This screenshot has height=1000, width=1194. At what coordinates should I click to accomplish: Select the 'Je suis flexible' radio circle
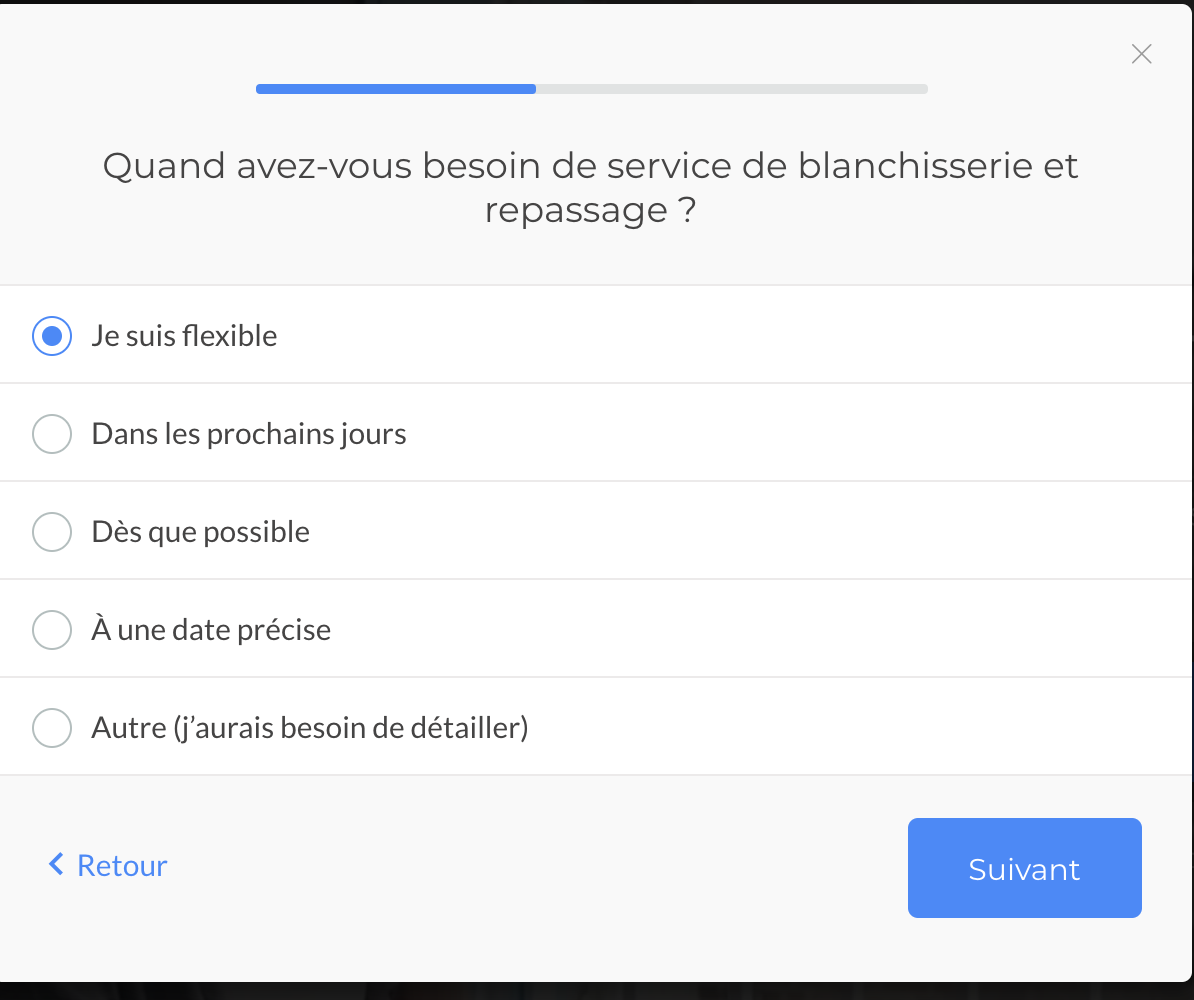[52, 336]
